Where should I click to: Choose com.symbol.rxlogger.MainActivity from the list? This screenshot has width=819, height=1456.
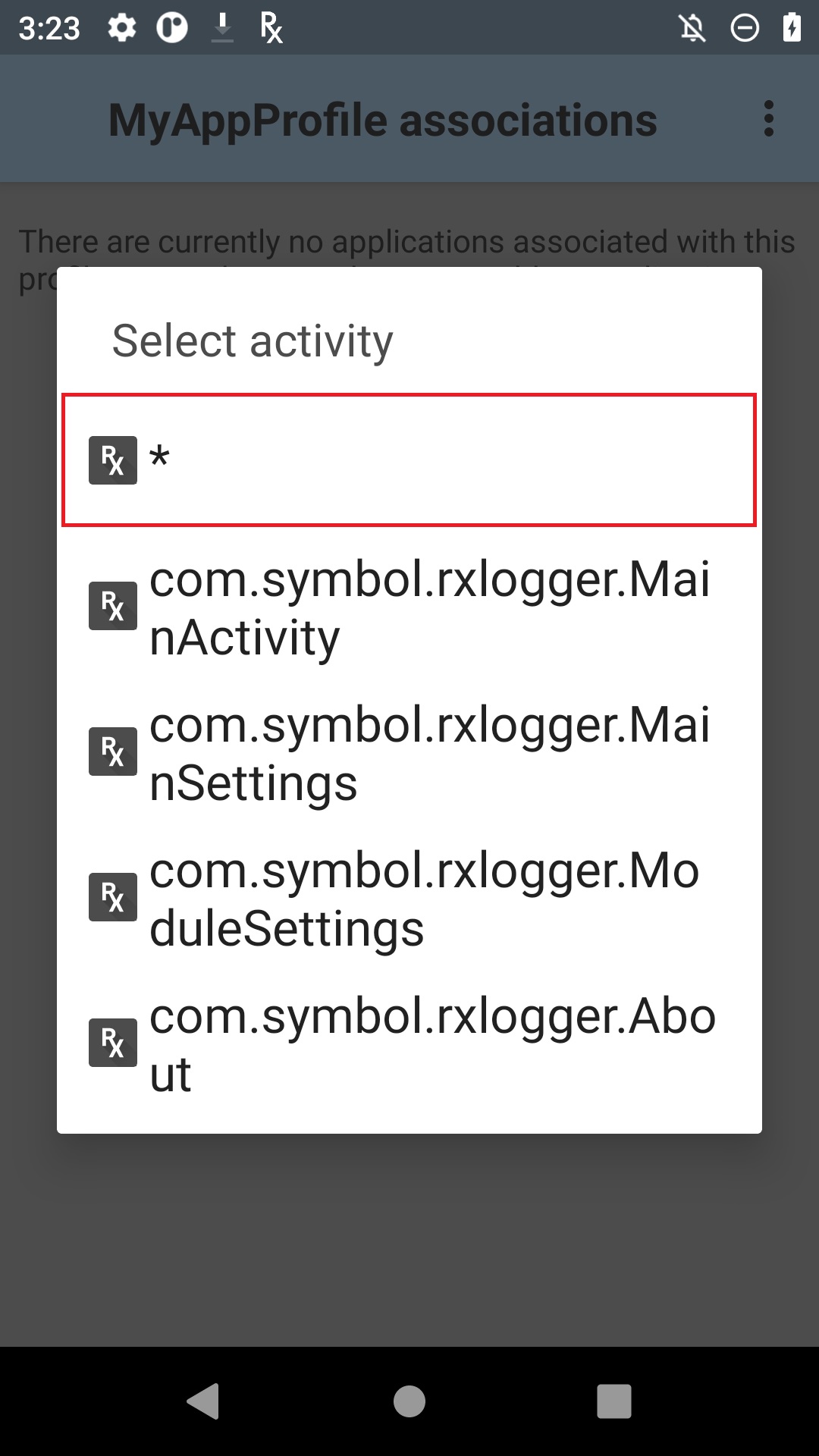(x=409, y=607)
